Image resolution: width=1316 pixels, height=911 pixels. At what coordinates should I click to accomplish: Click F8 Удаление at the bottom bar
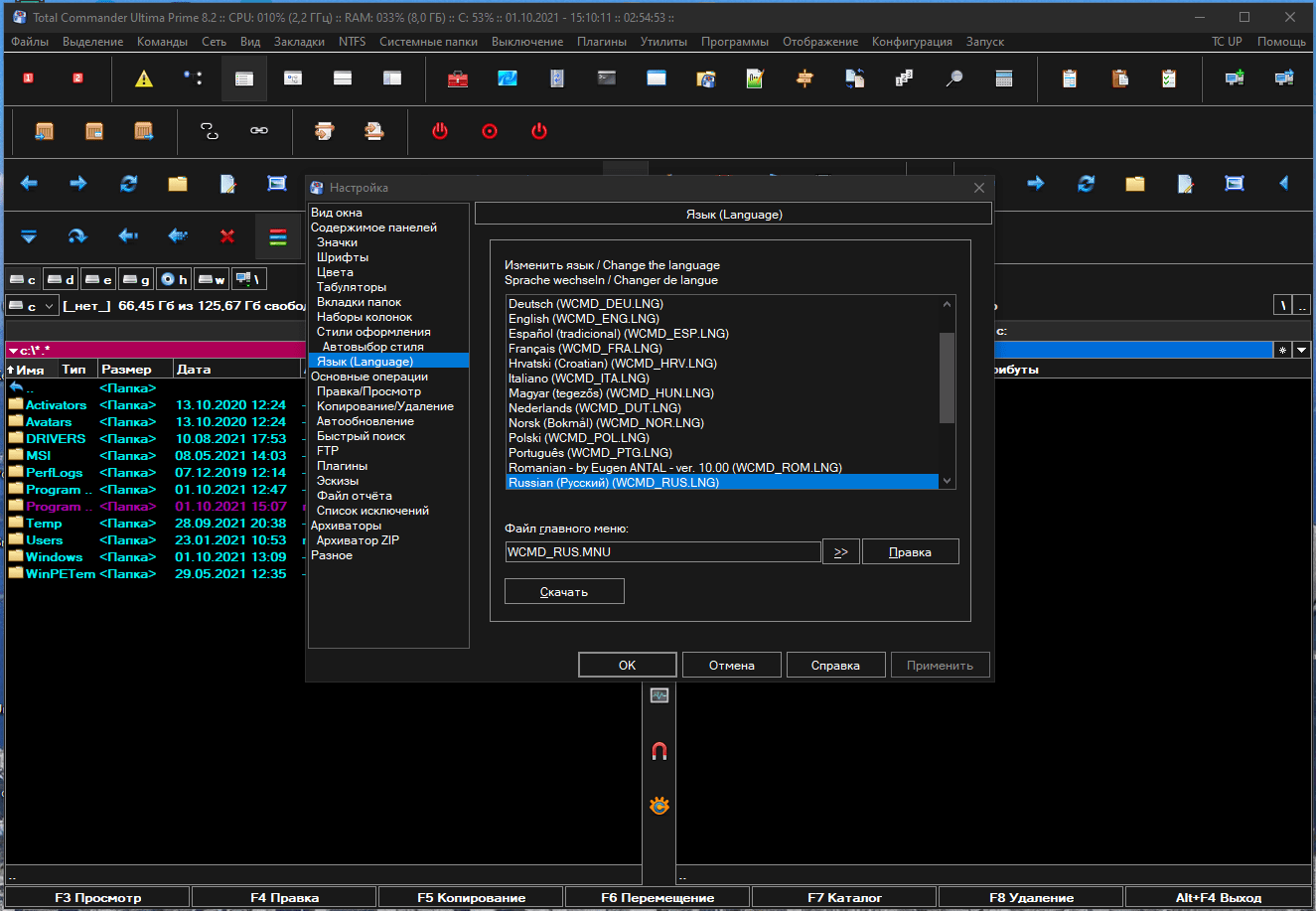coord(1031,897)
